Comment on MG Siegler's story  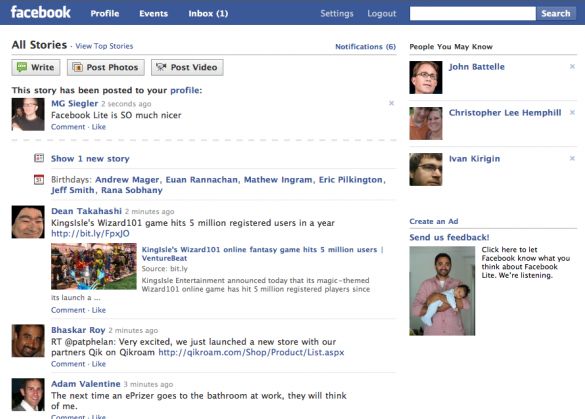pyautogui.click(x=68, y=127)
